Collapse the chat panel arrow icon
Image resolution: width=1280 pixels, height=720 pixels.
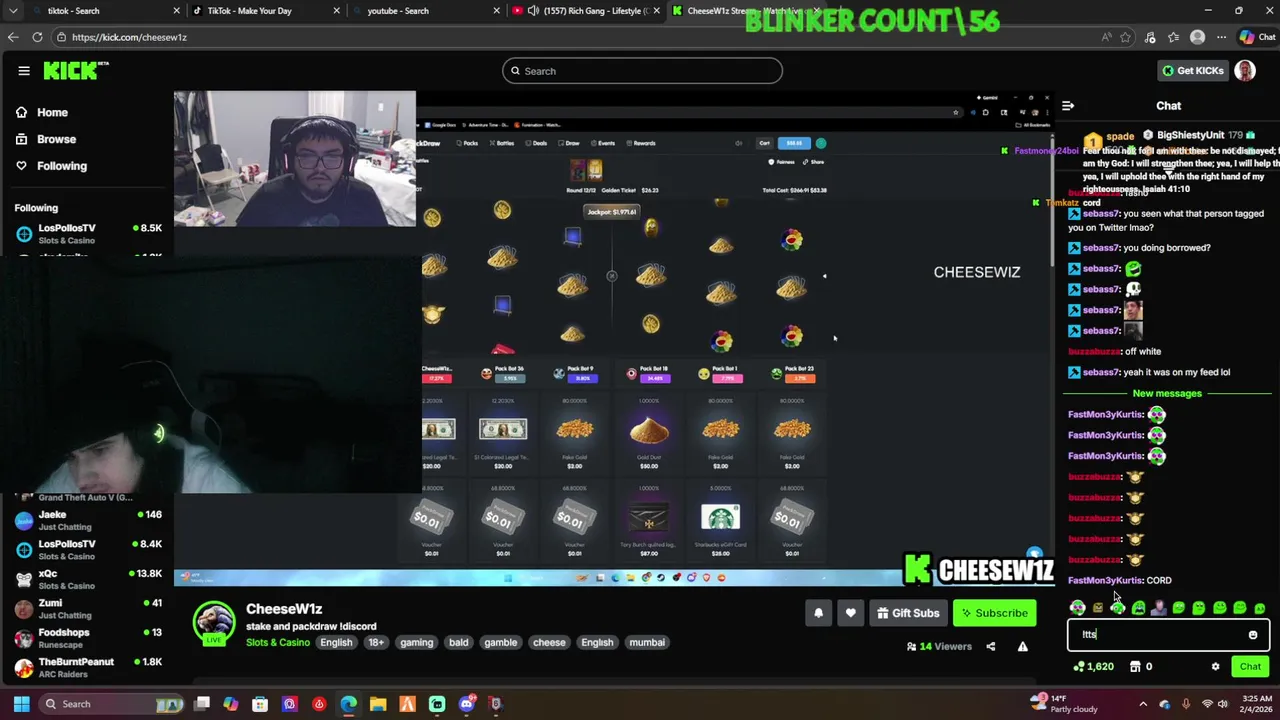click(x=1068, y=106)
